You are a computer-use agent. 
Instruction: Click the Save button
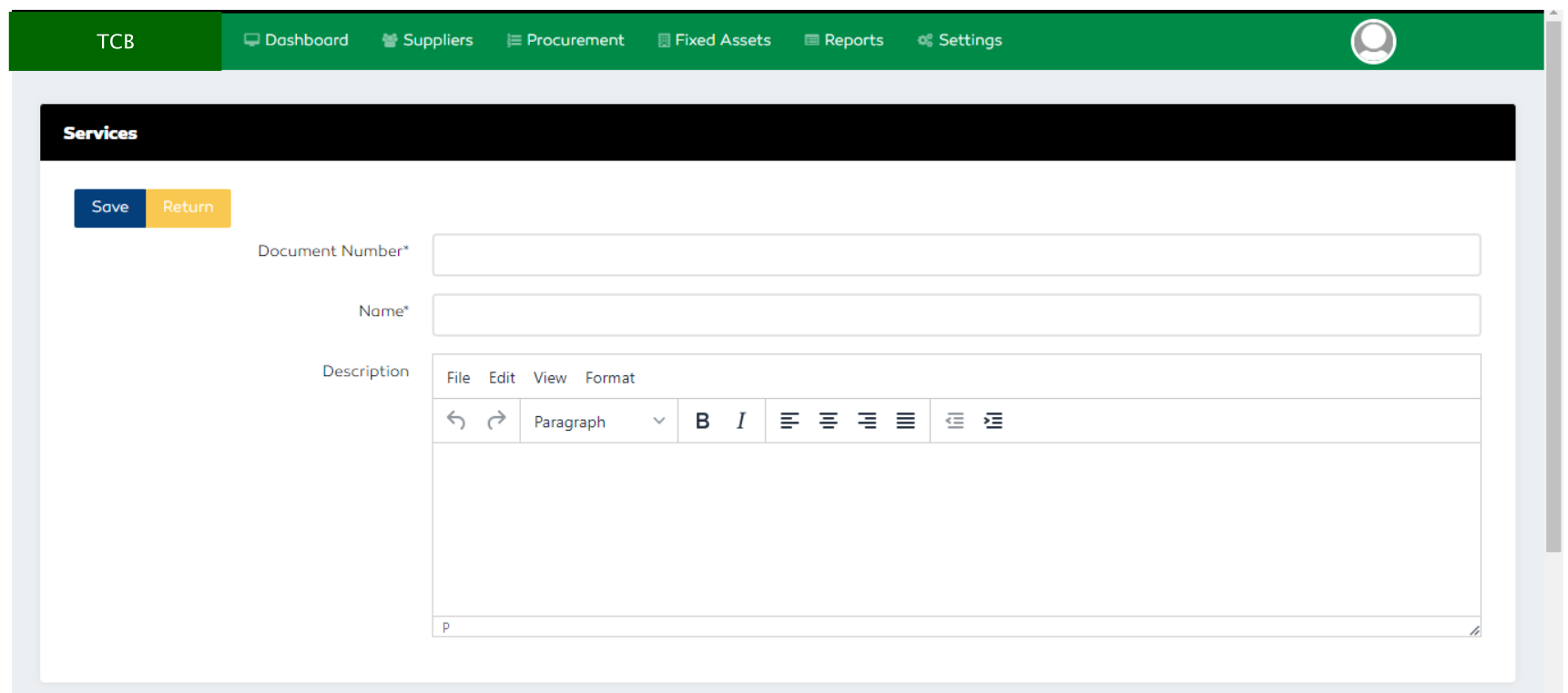click(x=110, y=208)
